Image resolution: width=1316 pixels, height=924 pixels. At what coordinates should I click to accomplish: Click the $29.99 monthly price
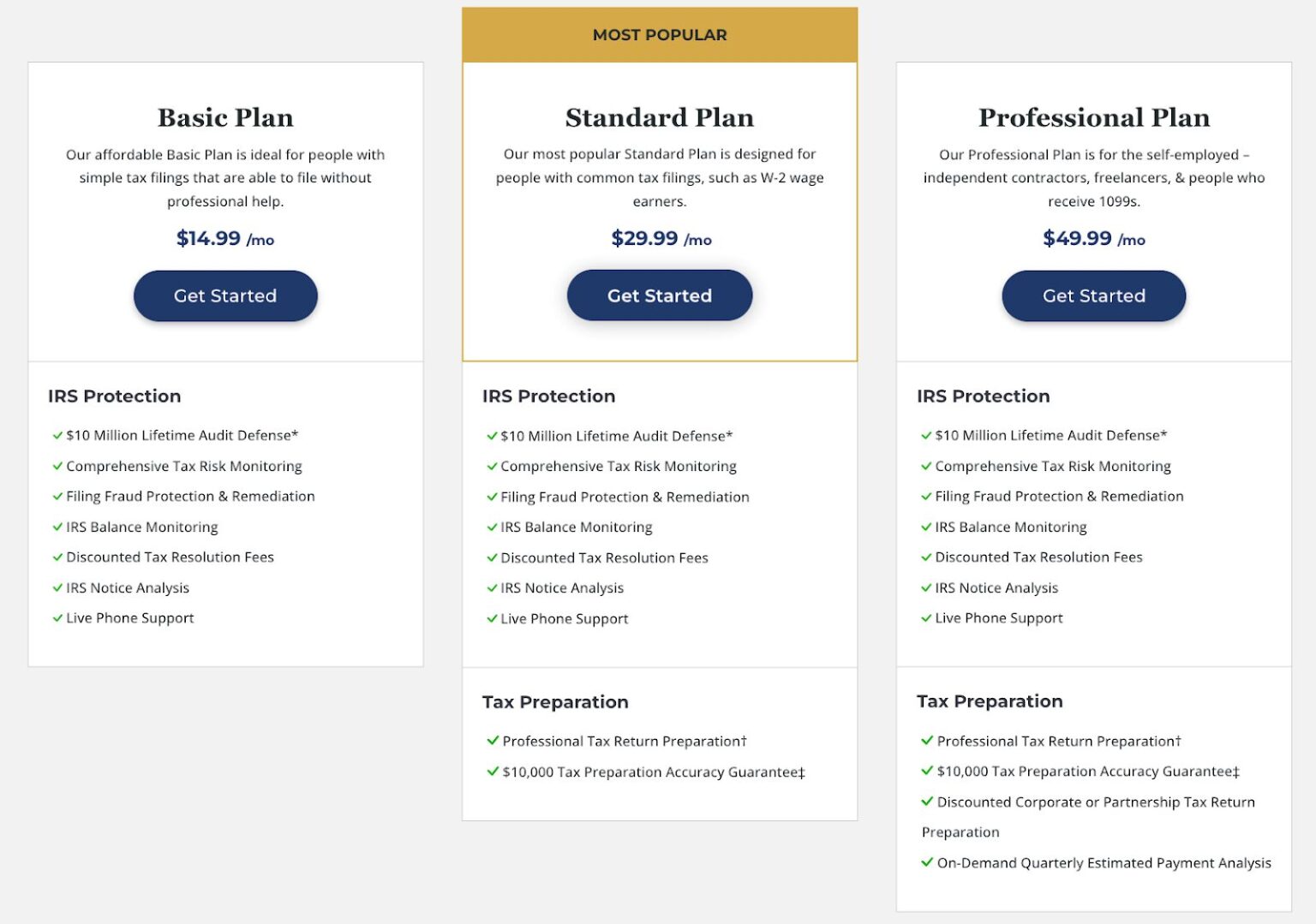tap(646, 238)
